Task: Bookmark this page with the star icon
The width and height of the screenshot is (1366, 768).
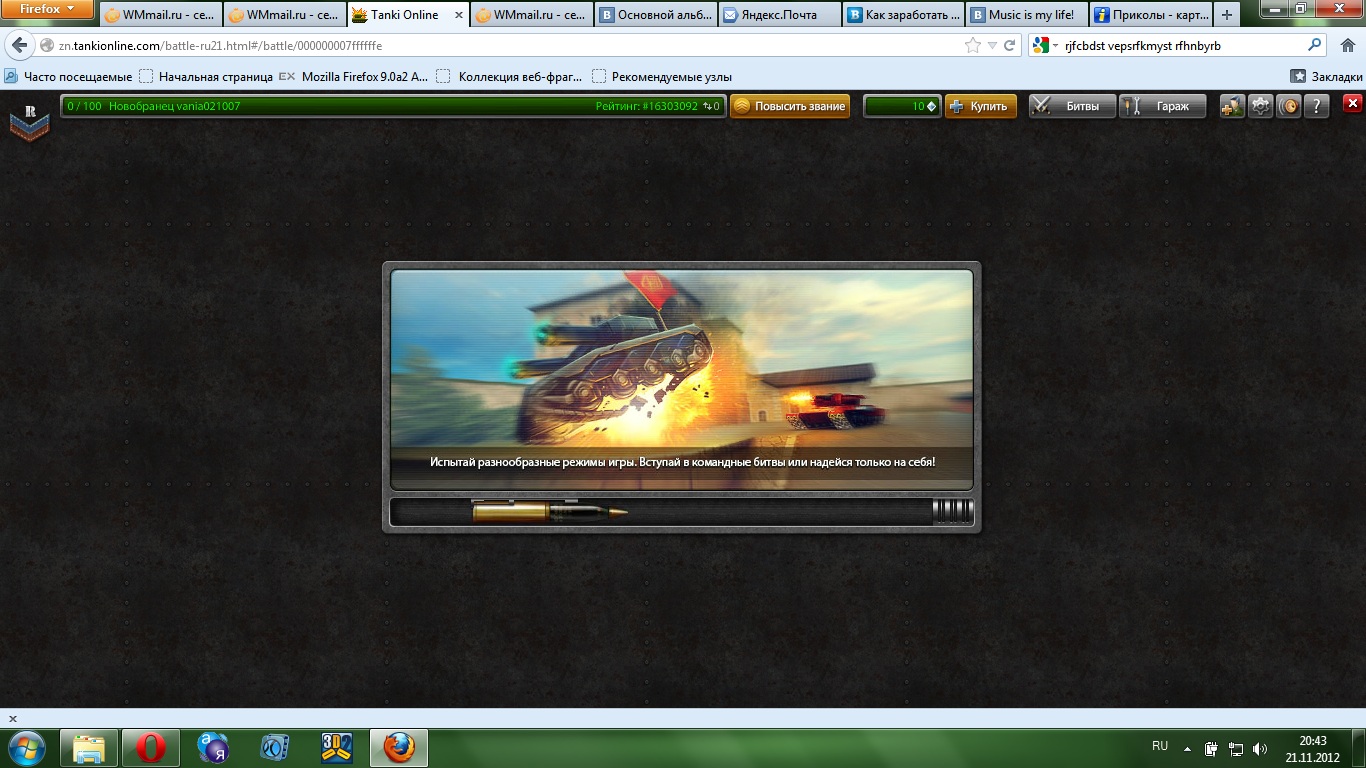Action: pyautogui.click(x=972, y=46)
